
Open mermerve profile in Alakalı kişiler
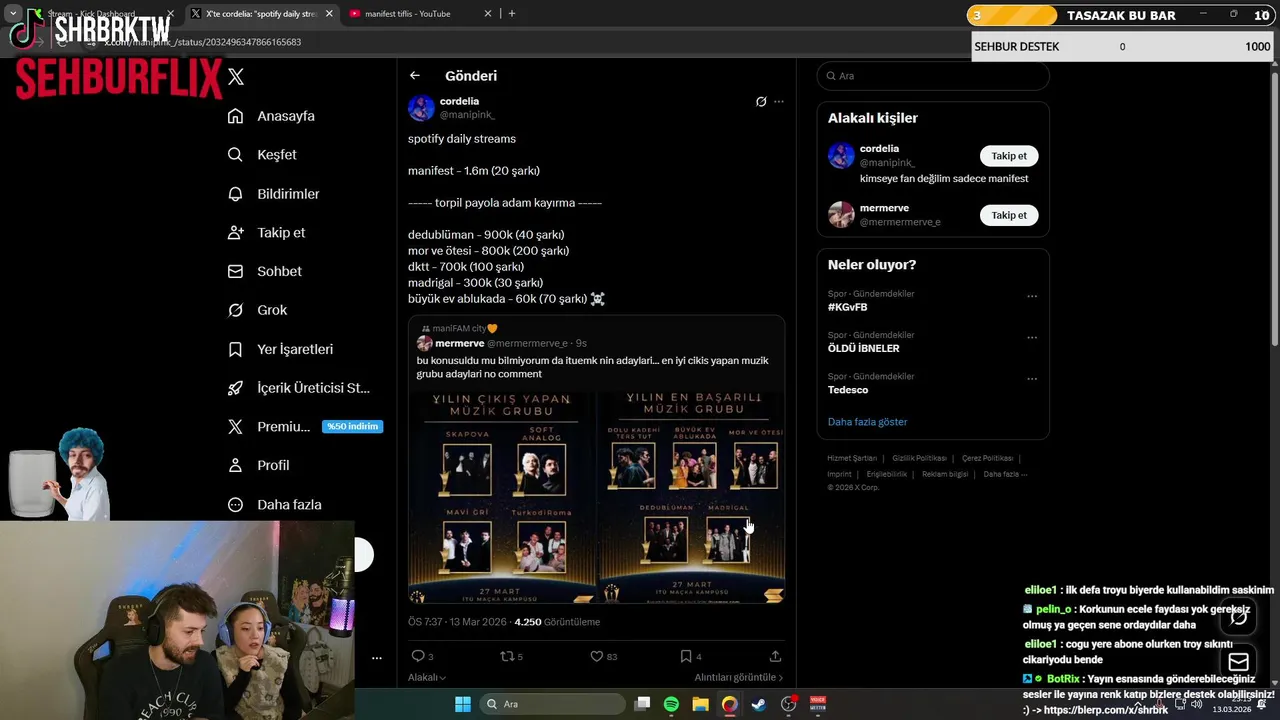pos(884,208)
